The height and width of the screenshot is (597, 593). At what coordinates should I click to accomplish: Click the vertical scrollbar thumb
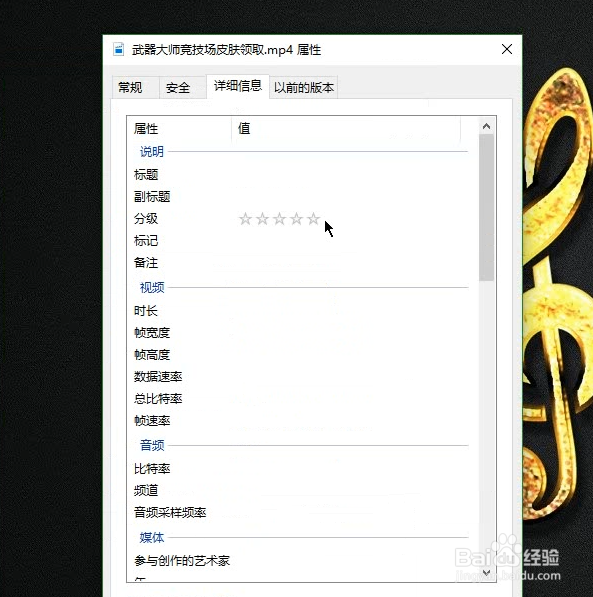coord(486,208)
